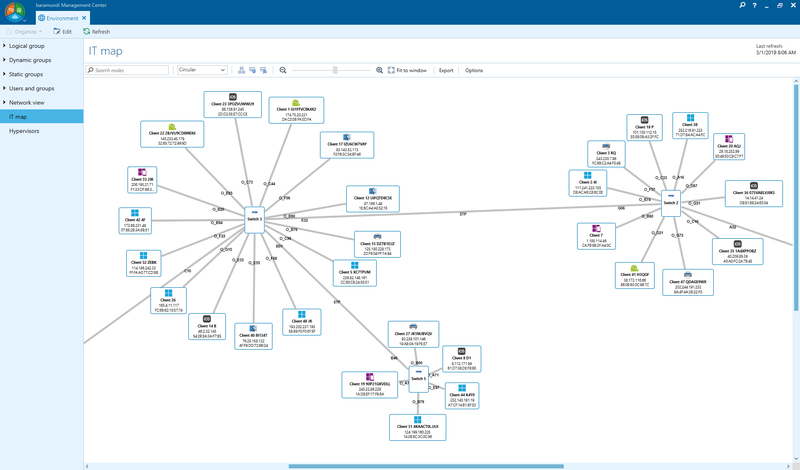Select the Switch 2 node
This screenshot has width=800, height=470.
tap(670, 203)
